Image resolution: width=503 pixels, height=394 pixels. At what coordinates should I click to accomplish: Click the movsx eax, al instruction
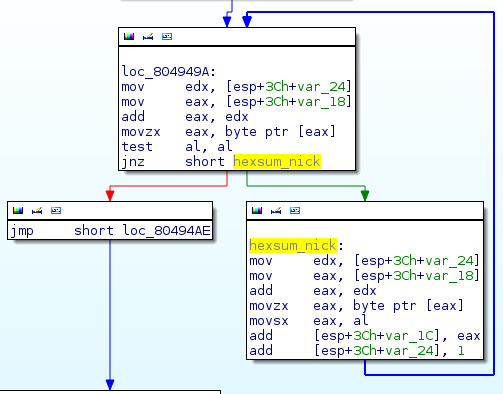tap(309, 321)
